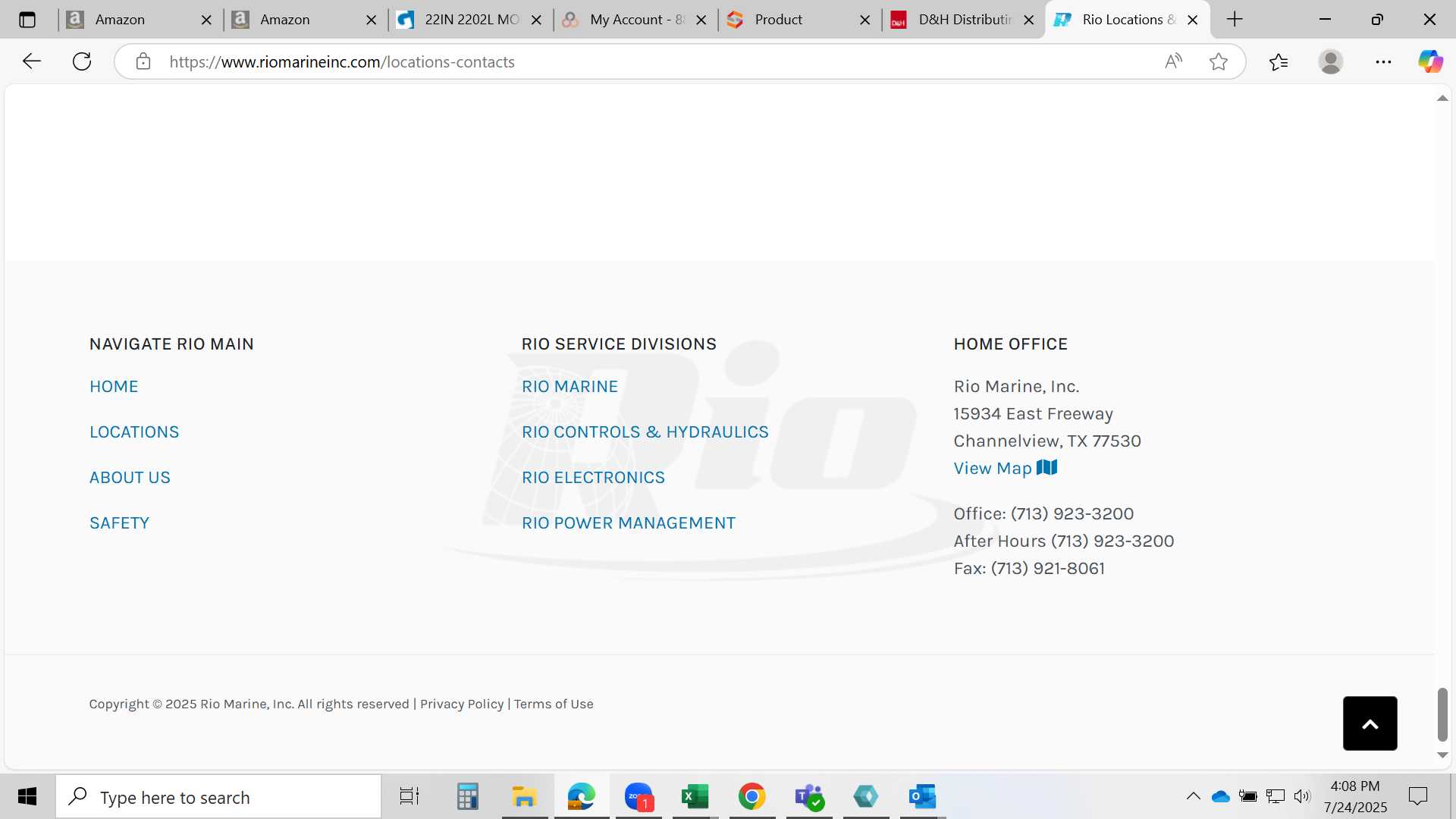Viewport: 1456px width, 819px height.
Task: Open the site information lock icon
Action: [x=143, y=61]
